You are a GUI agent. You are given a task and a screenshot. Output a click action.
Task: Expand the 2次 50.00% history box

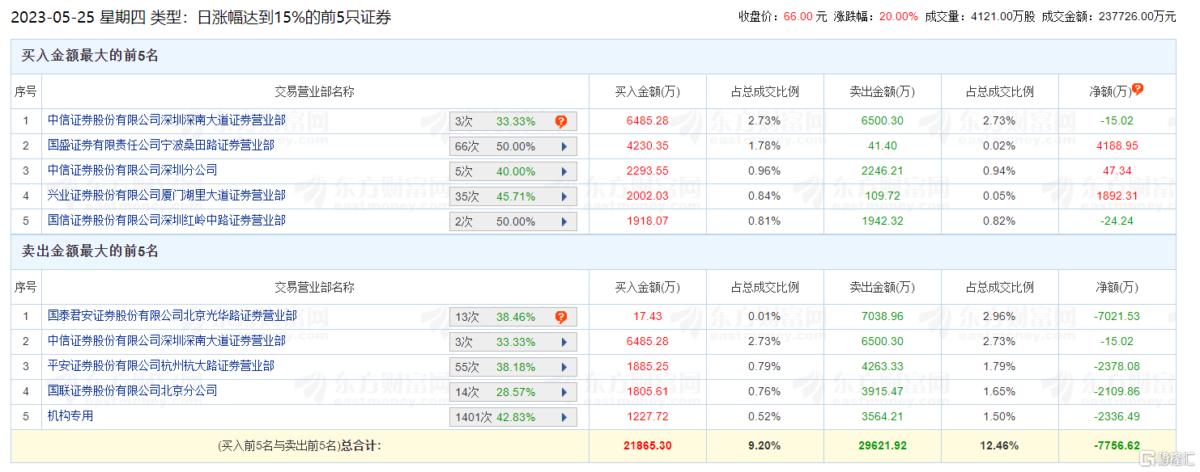click(514, 221)
